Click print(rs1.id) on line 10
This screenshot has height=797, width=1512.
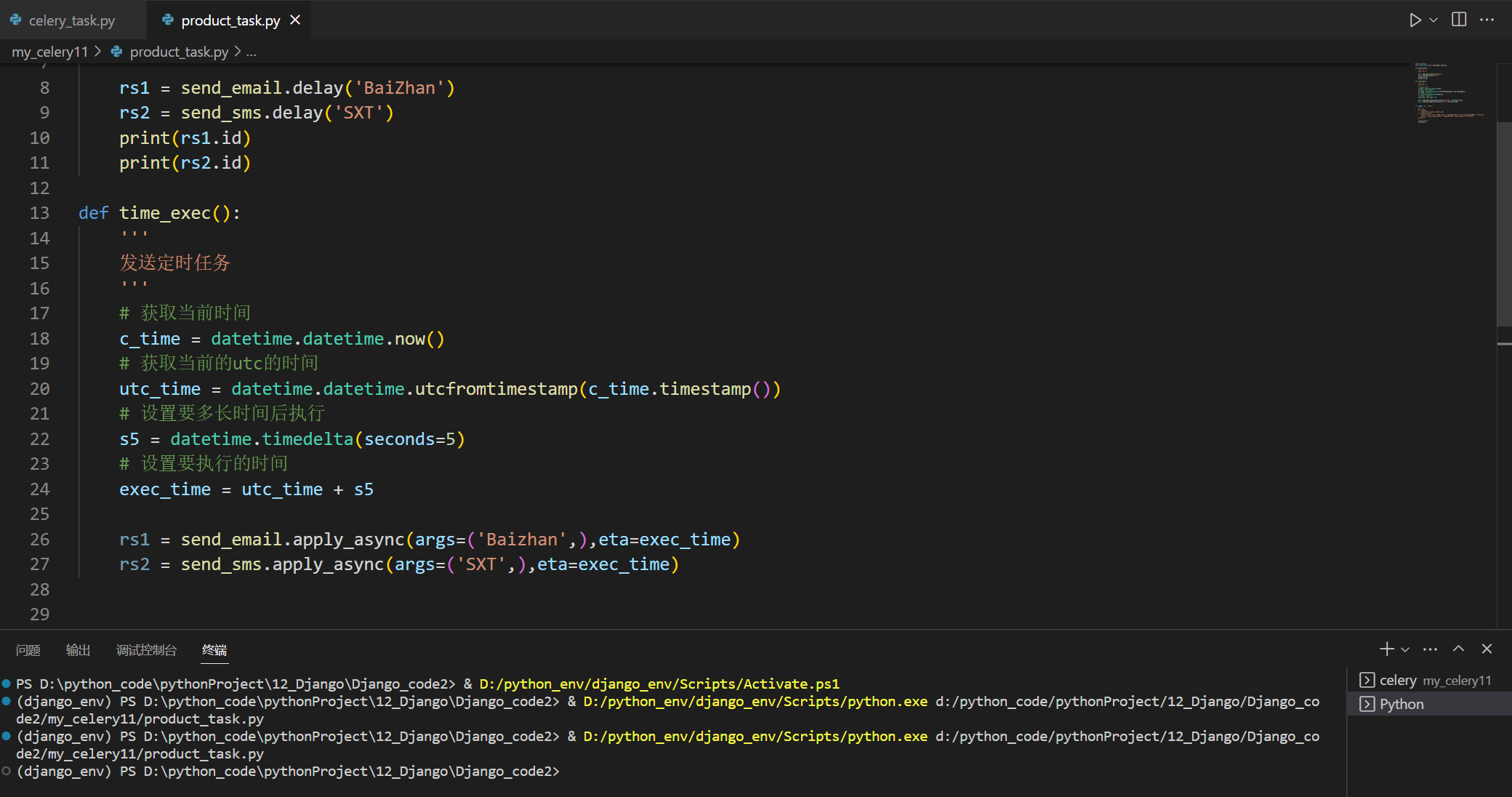(x=185, y=138)
